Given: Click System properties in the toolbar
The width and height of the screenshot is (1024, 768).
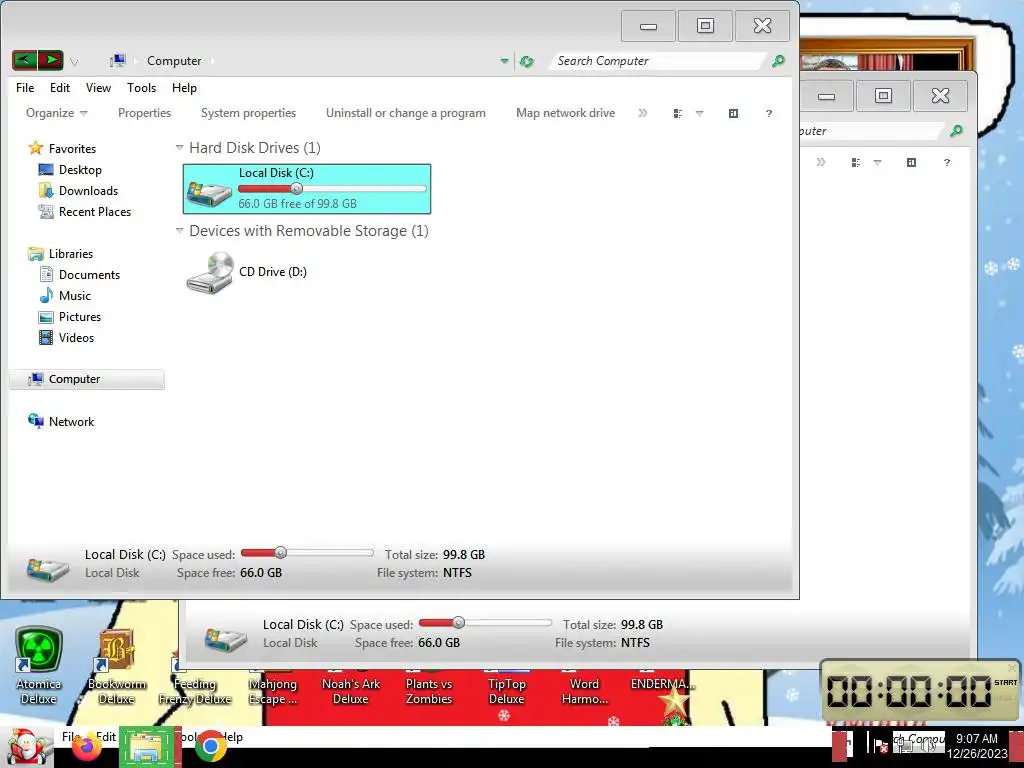Looking at the screenshot, I should point(248,113).
